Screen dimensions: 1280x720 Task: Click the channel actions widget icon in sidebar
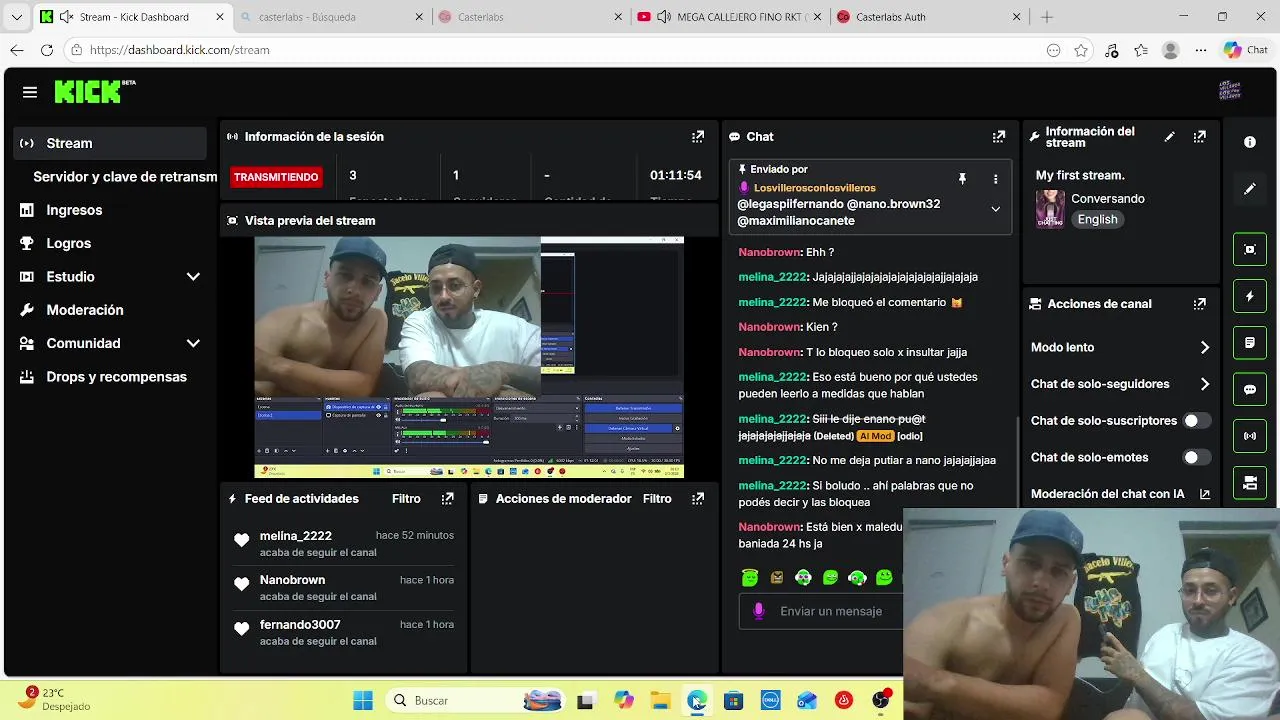[x=1250, y=483]
